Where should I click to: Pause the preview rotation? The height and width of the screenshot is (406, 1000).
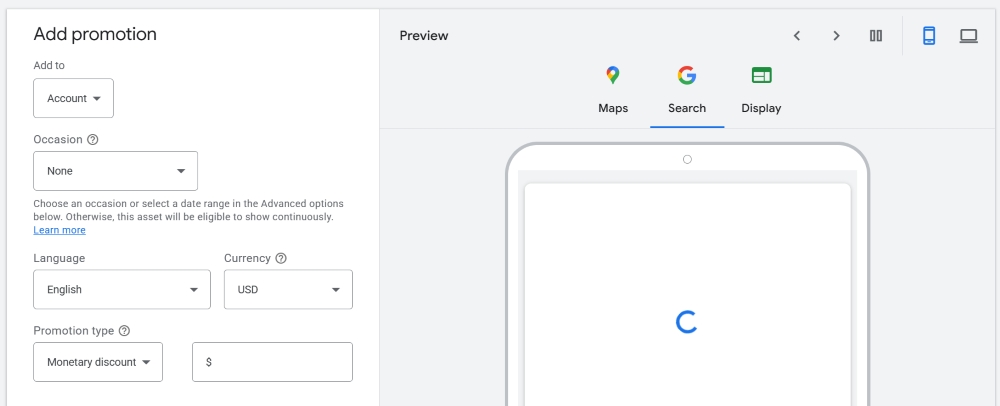click(876, 36)
